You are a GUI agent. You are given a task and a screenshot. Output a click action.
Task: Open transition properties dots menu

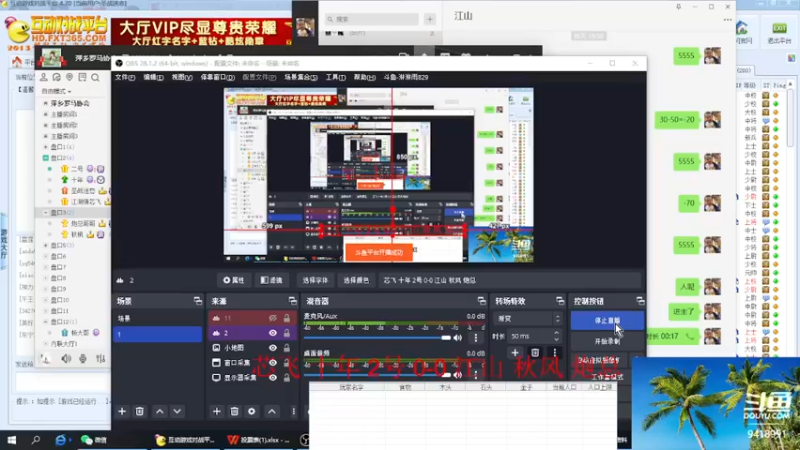click(555, 353)
